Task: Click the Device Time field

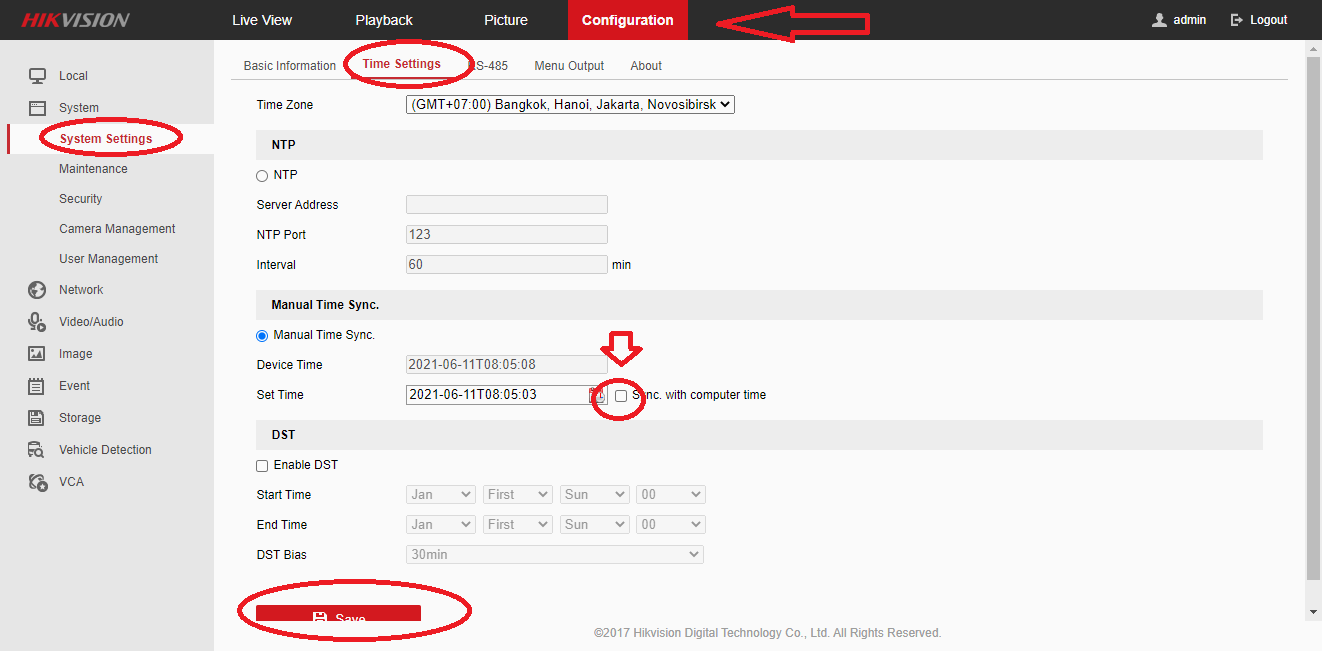Action: (507, 365)
